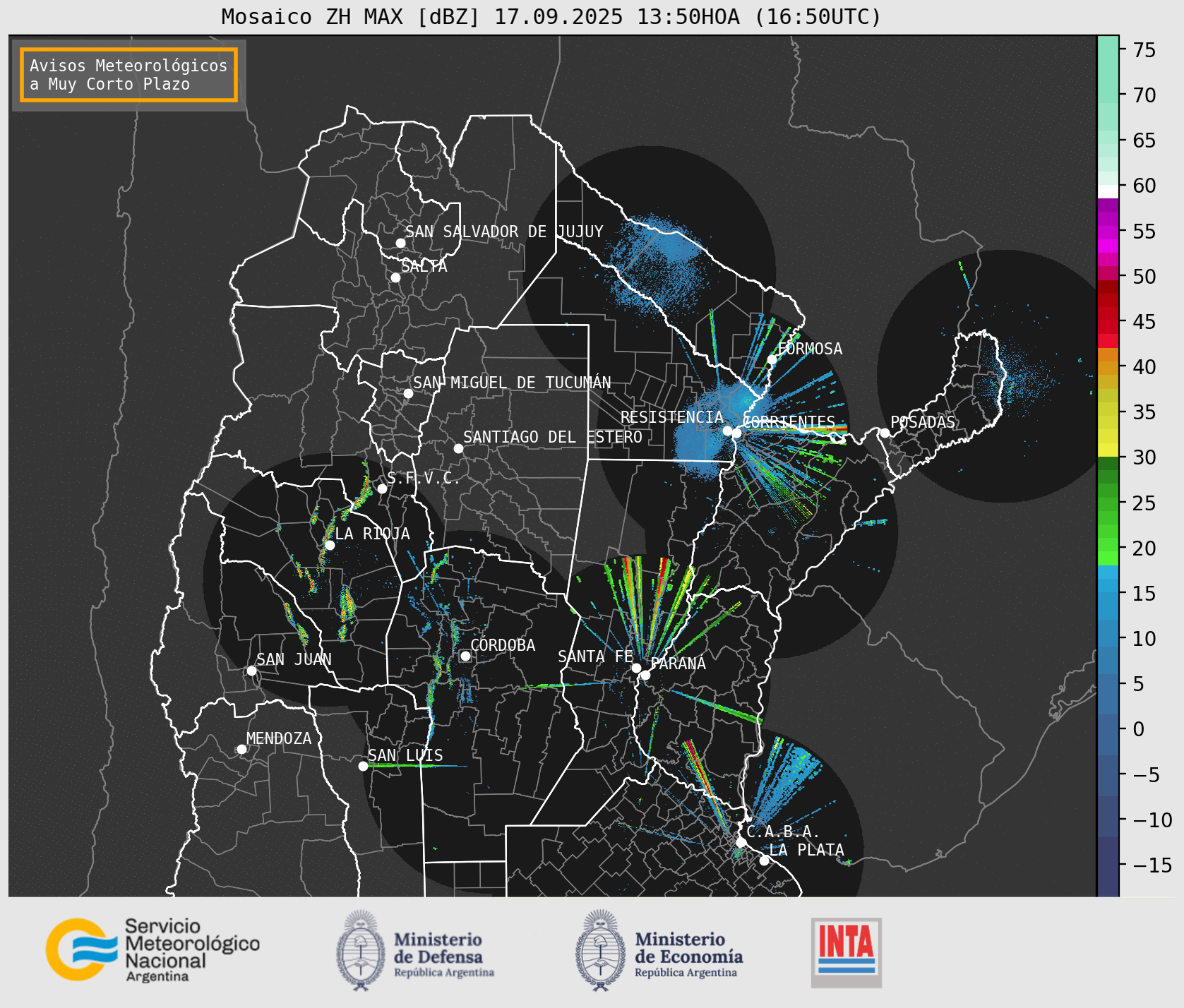The image size is (1184, 1008).
Task: Click the La Rioja city marker
Action: [330, 545]
